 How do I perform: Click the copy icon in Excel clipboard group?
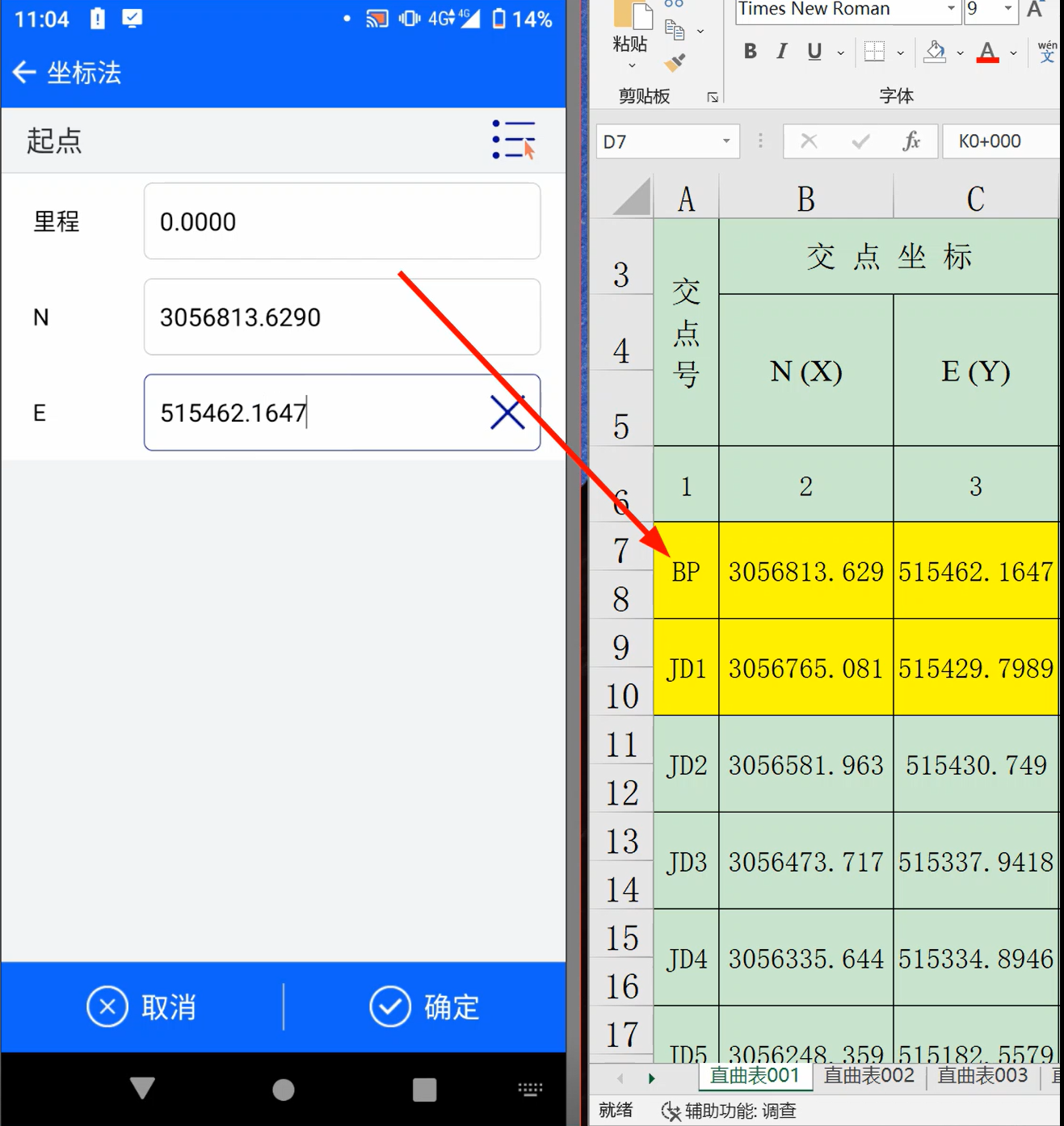pos(675,31)
